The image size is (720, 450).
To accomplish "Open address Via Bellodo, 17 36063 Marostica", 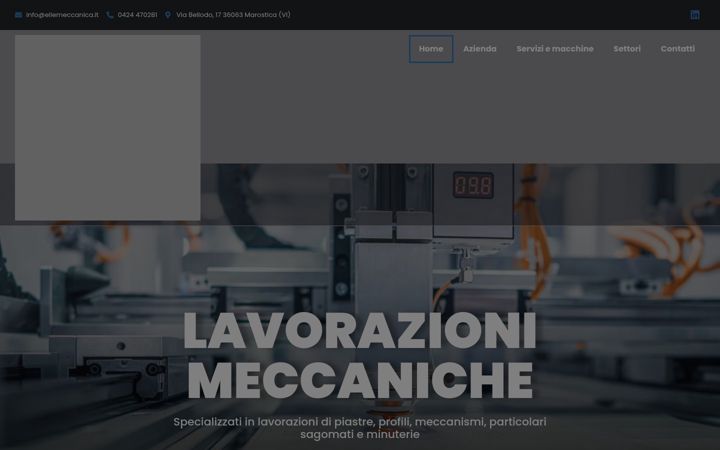I will click(x=233, y=15).
